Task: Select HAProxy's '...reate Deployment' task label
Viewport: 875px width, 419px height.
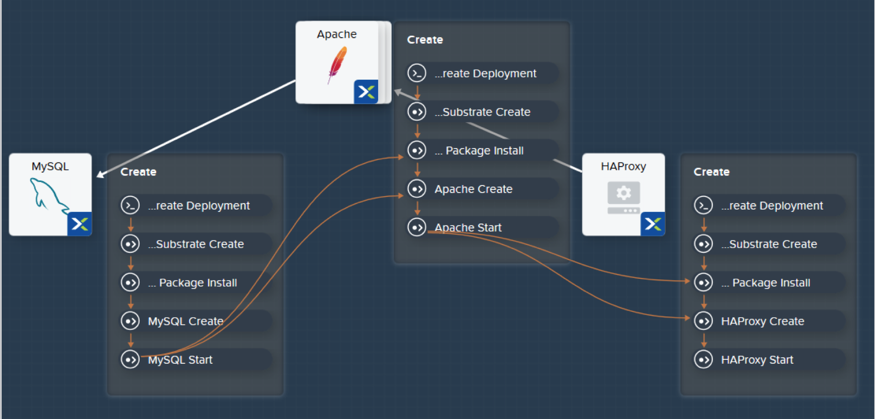Action: [772, 206]
